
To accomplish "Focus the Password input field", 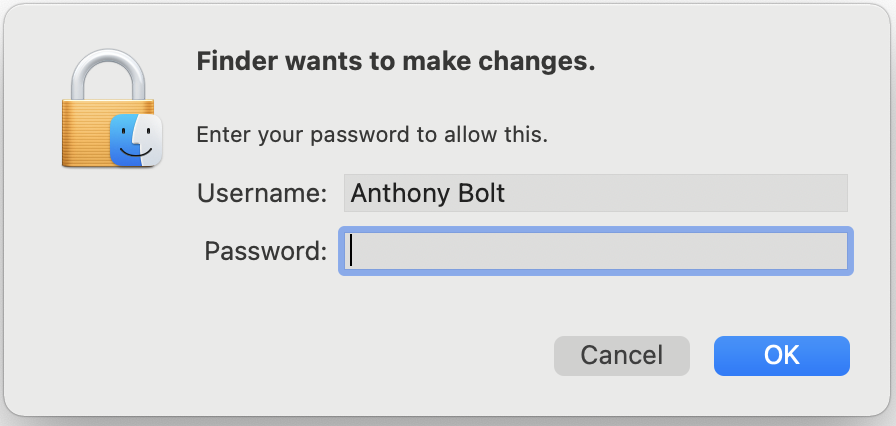I will pos(596,251).
